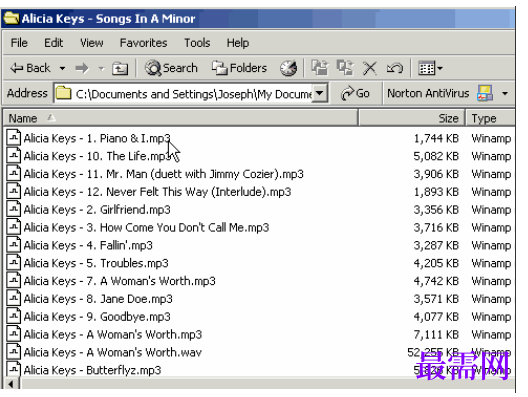Viewport: 528px width, 397px height.
Task: Open the Views dropdown button
Action: tap(430, 68)
